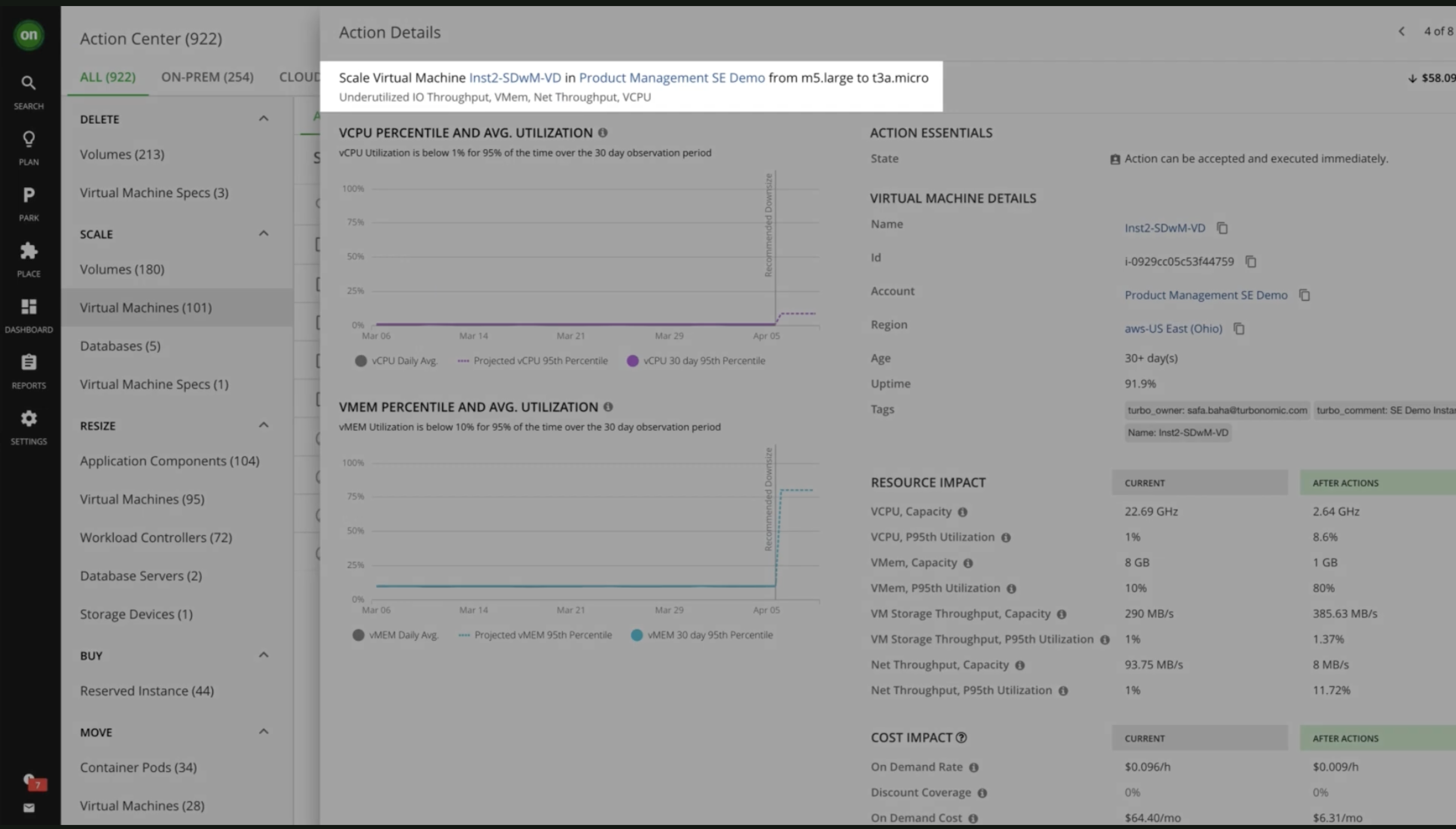Image resolution: width=1456 pixels, height=829 pixels.
Task: Collapse the SCALE category section
Action: click(263, 234)
